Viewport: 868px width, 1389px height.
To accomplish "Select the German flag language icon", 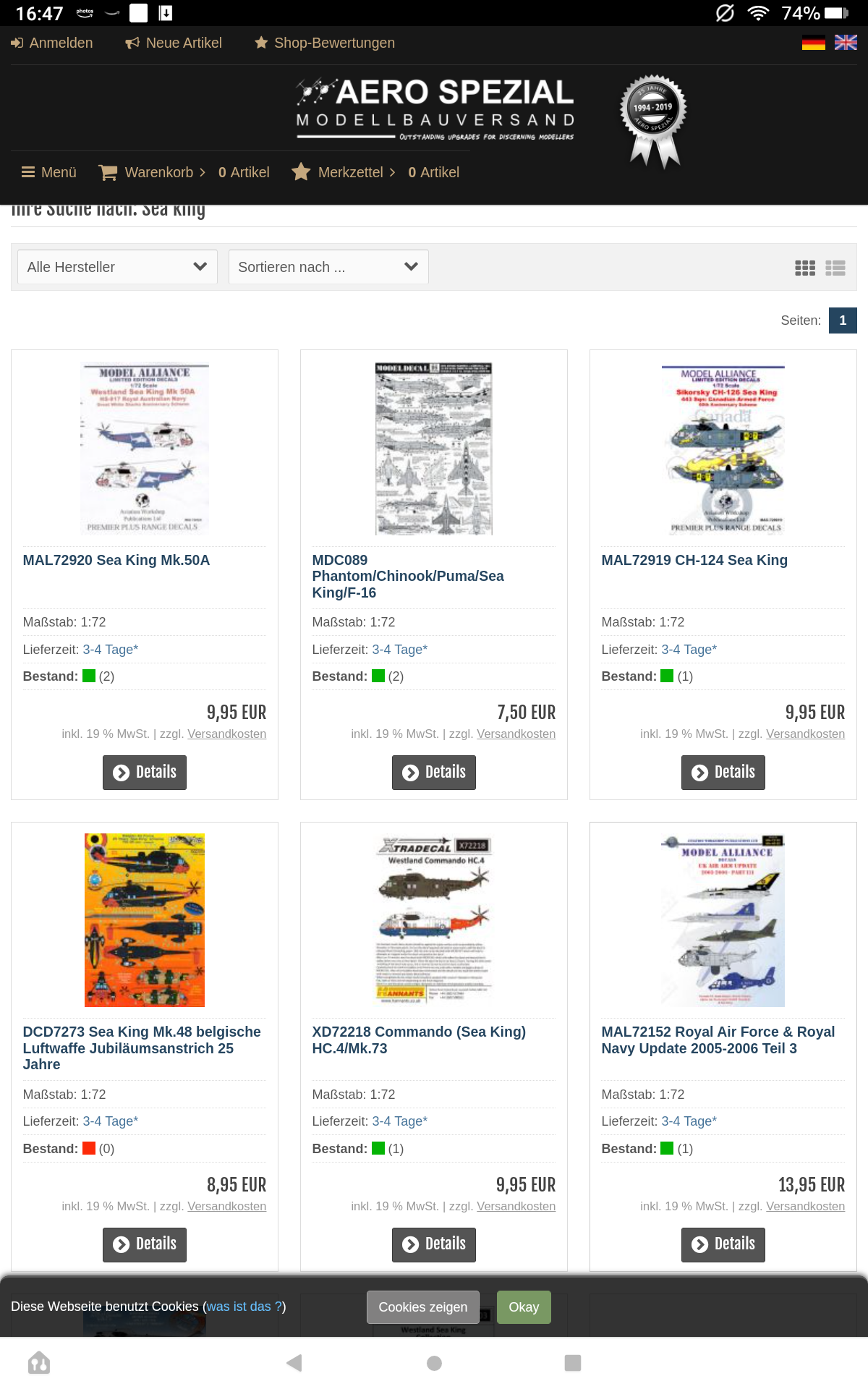I will (814, 43).
